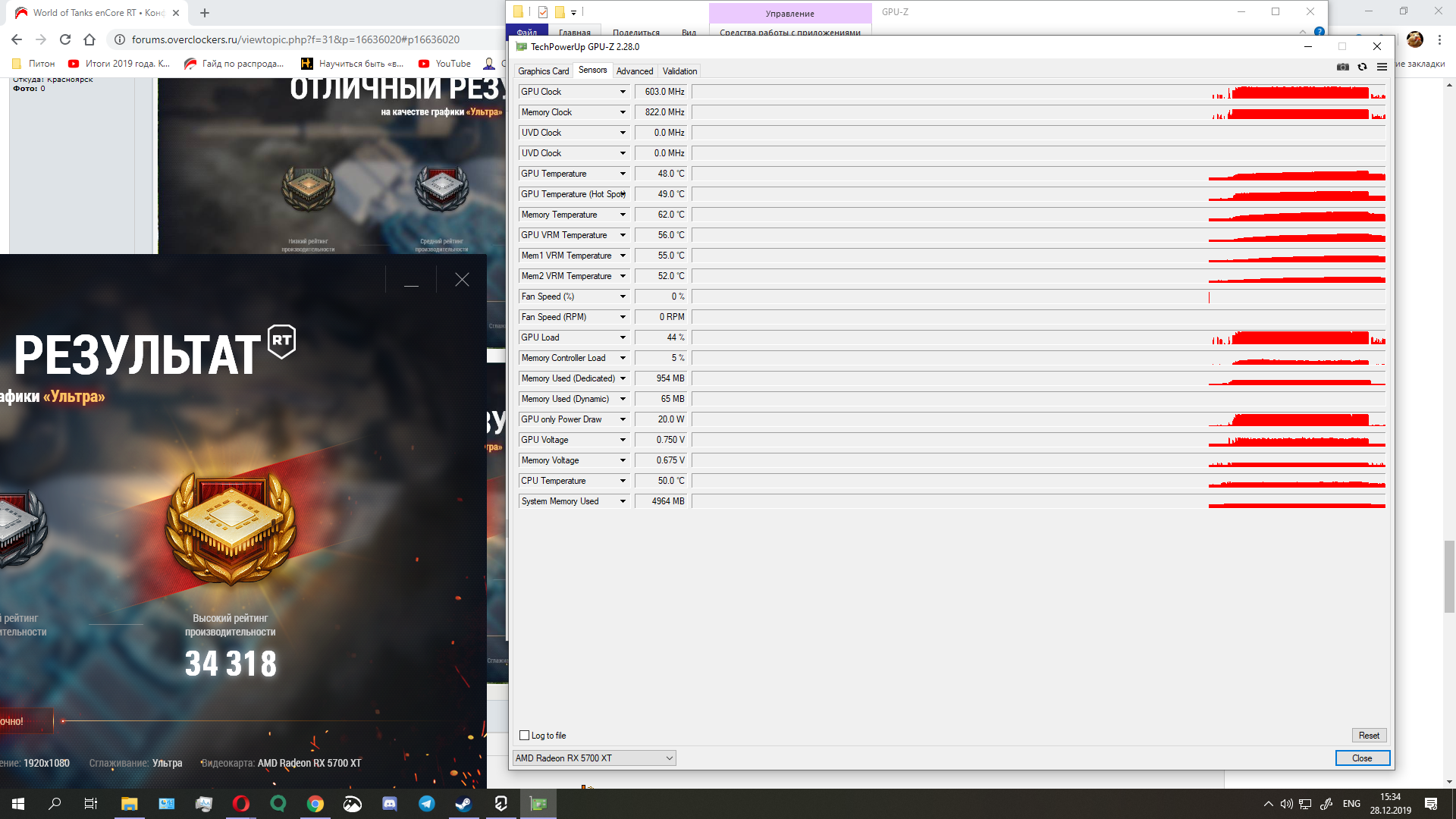1456x819 pixels.
Task: Click the Reset button
Action: 1369,736
